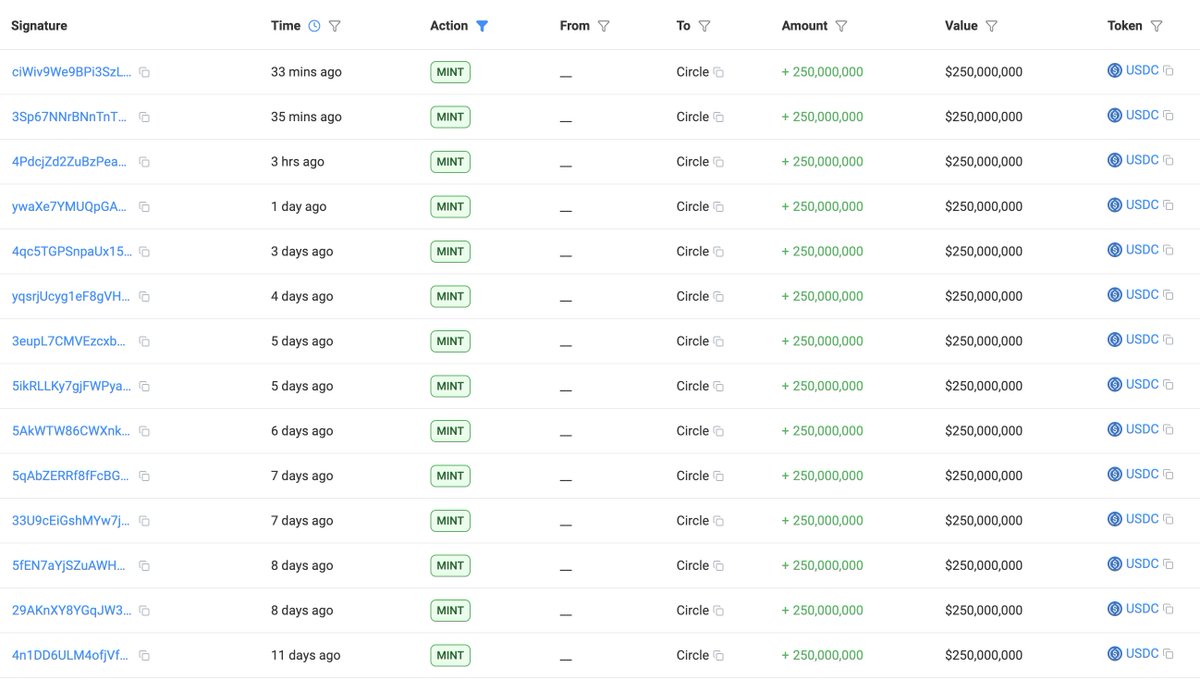This screenshot has width=1200, height=680.
Task: Open the From column filter
Action: click(x=604, y=26)
